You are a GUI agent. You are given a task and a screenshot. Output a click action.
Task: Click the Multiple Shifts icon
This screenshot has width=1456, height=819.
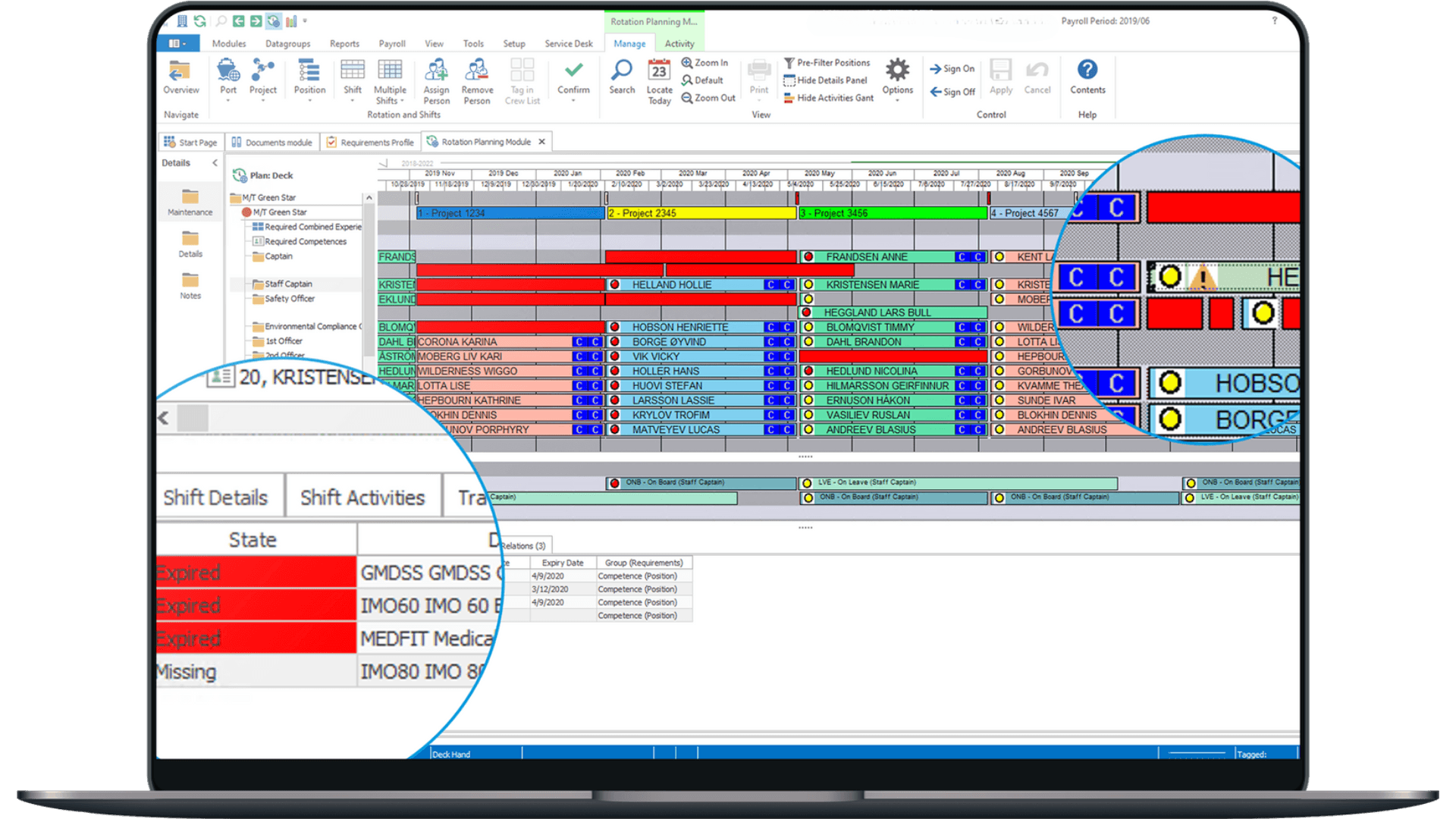[390, 71]
